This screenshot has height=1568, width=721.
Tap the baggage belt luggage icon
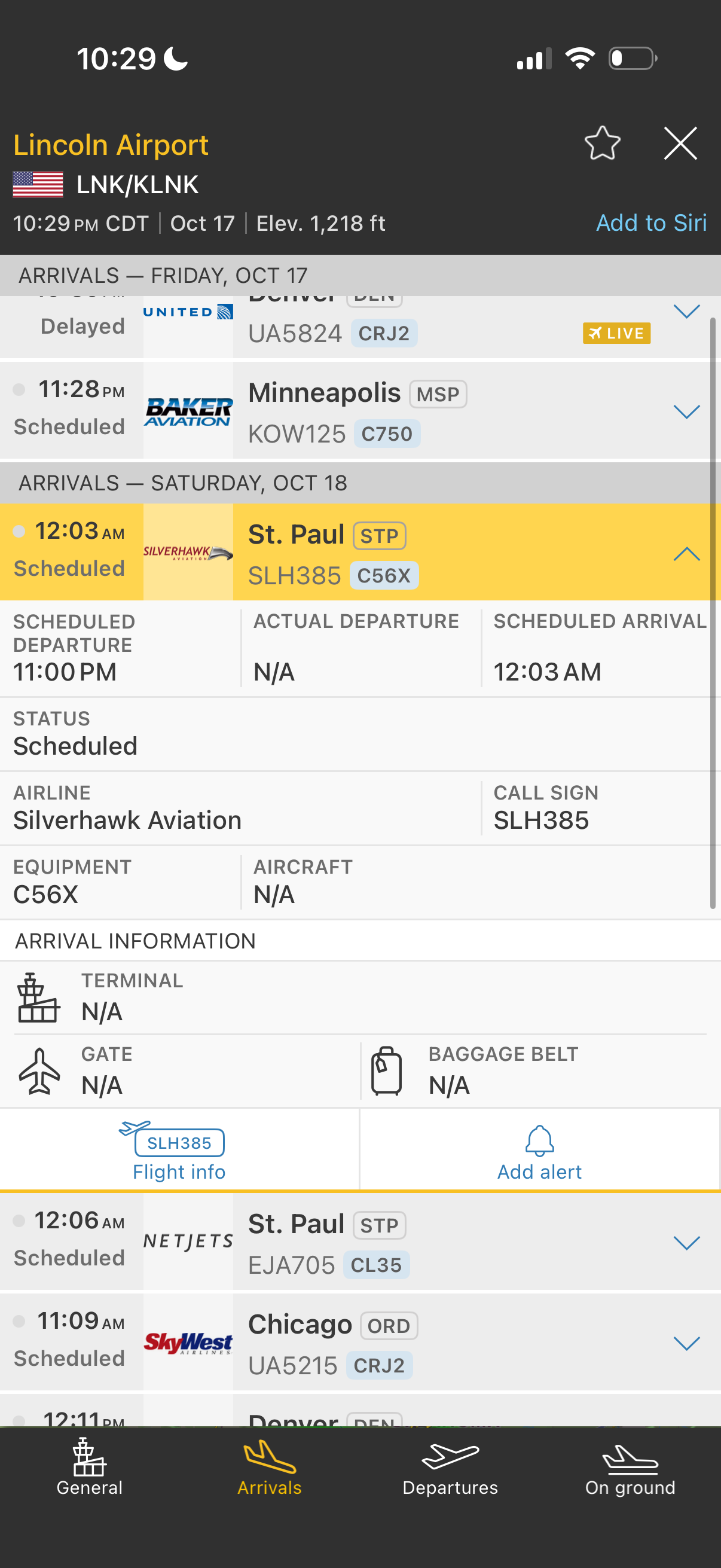click(x=386, y=1071)
